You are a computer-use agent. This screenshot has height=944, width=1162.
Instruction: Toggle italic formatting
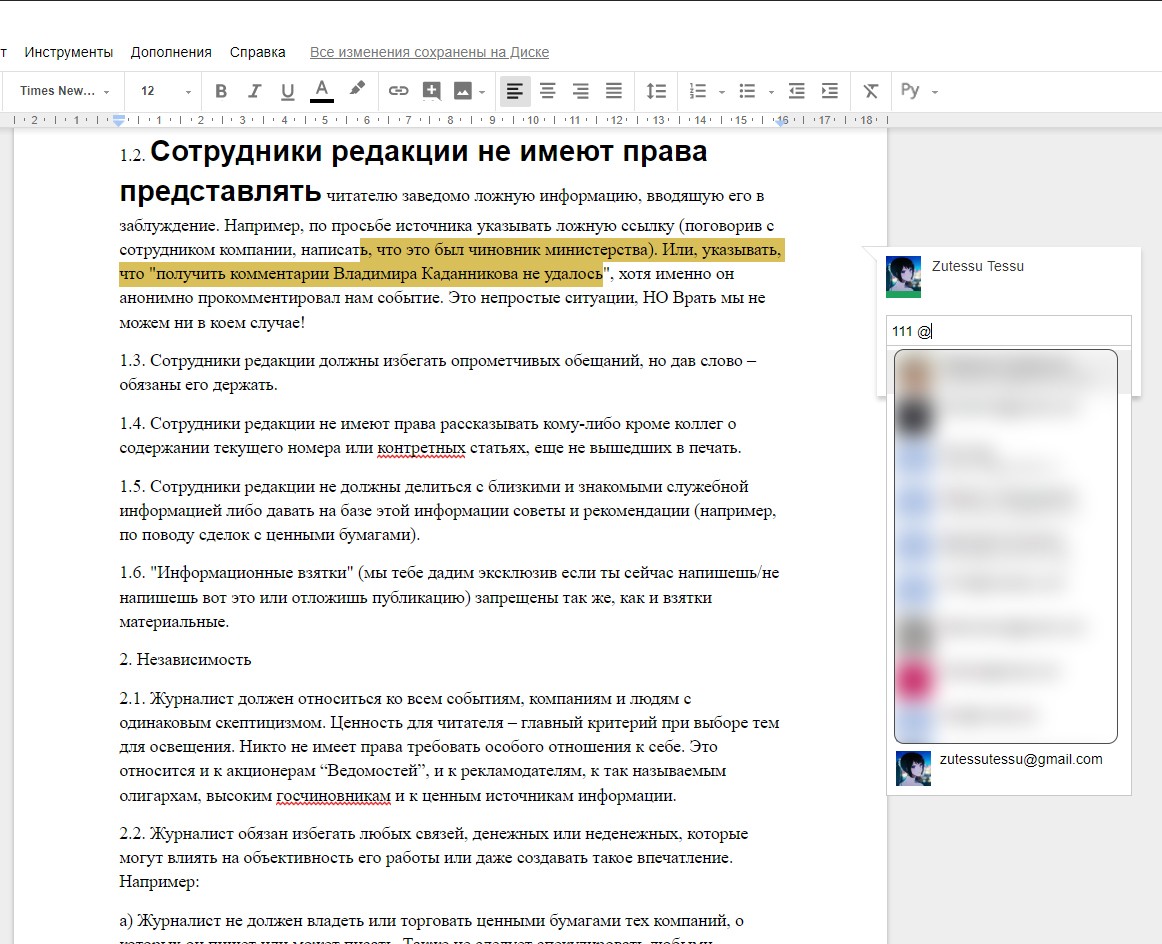[x=254, y=91]
